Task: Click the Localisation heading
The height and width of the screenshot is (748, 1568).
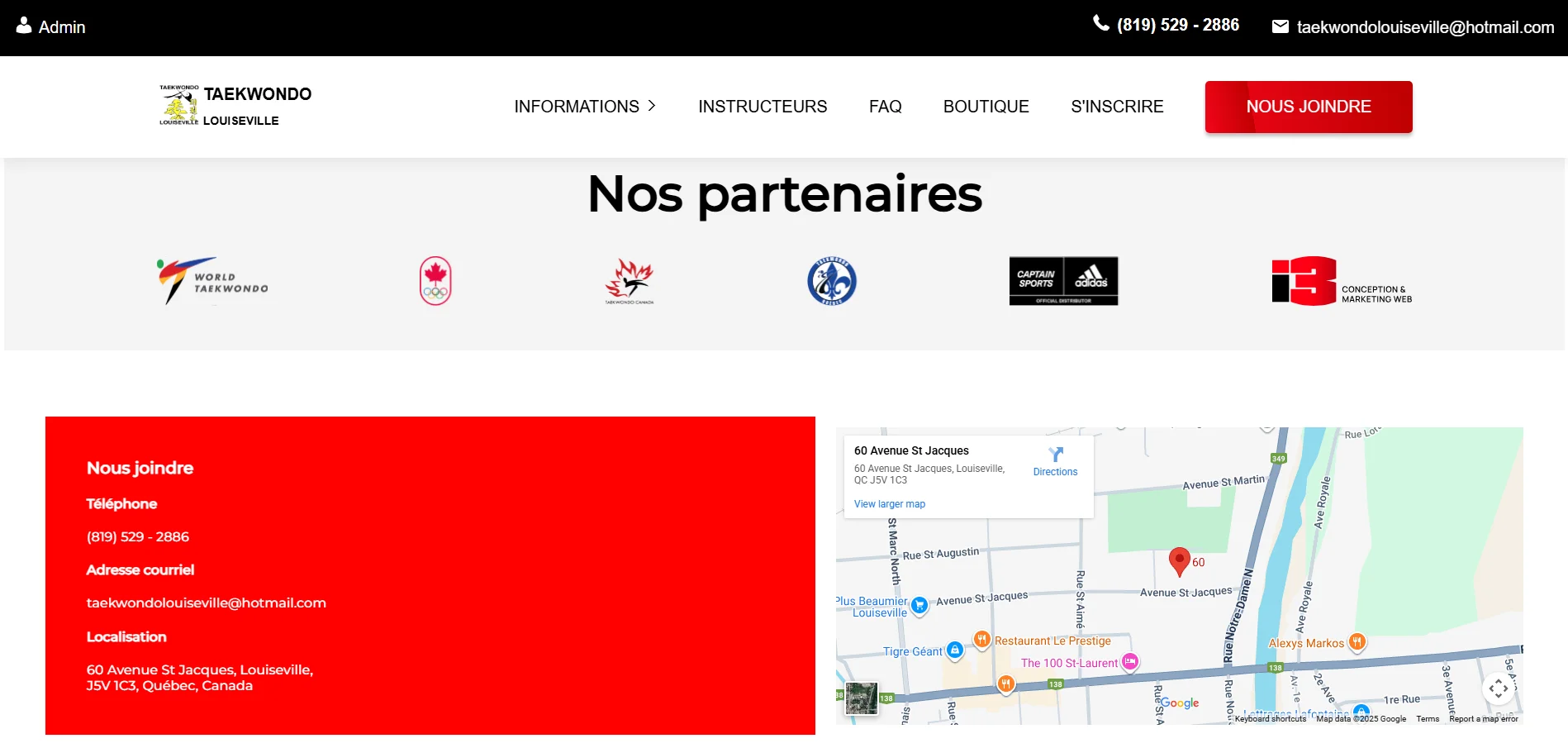Action: pyautogui.click(x=126, y=636)
